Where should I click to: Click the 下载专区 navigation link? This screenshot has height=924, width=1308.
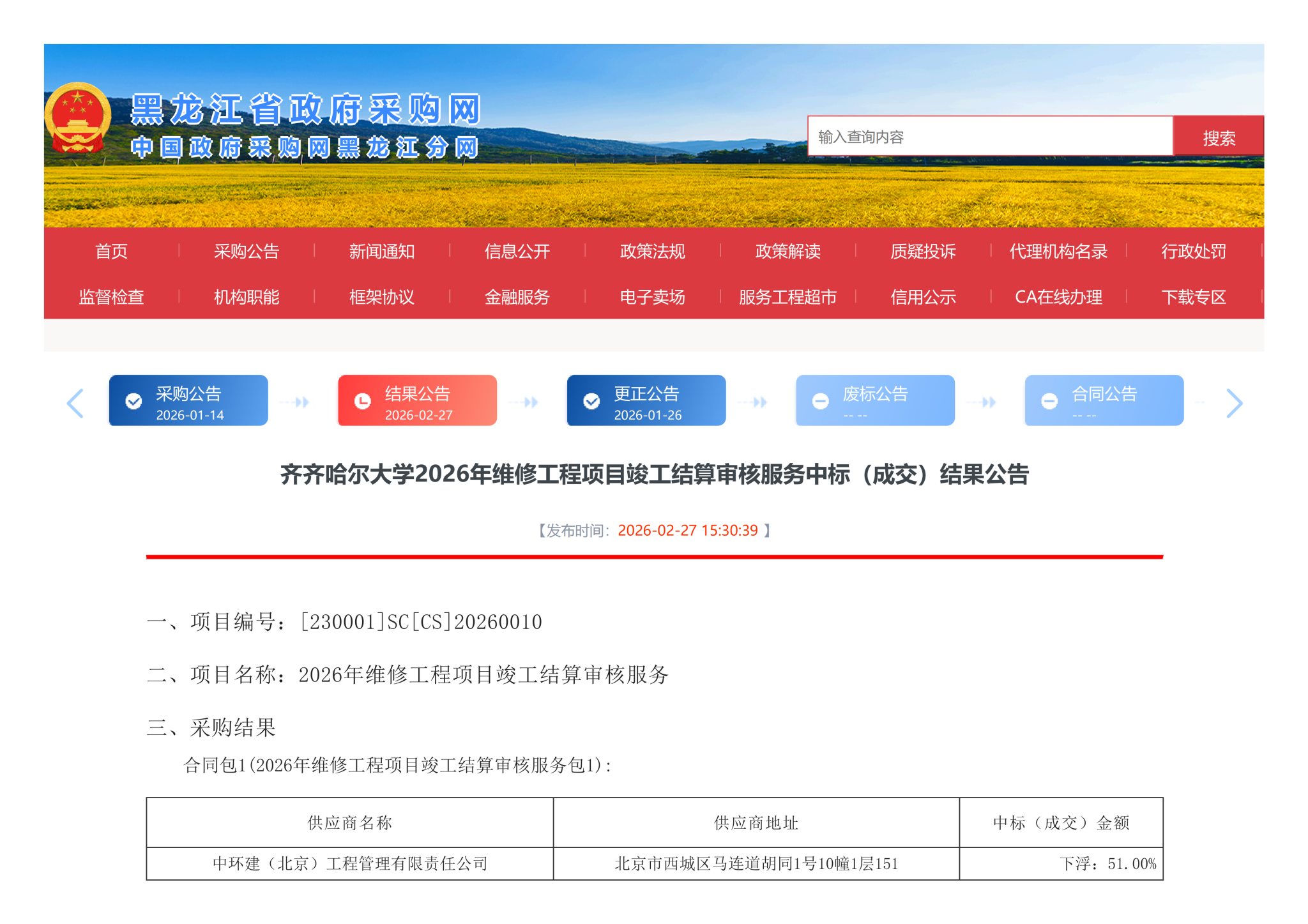point(1193,297)
